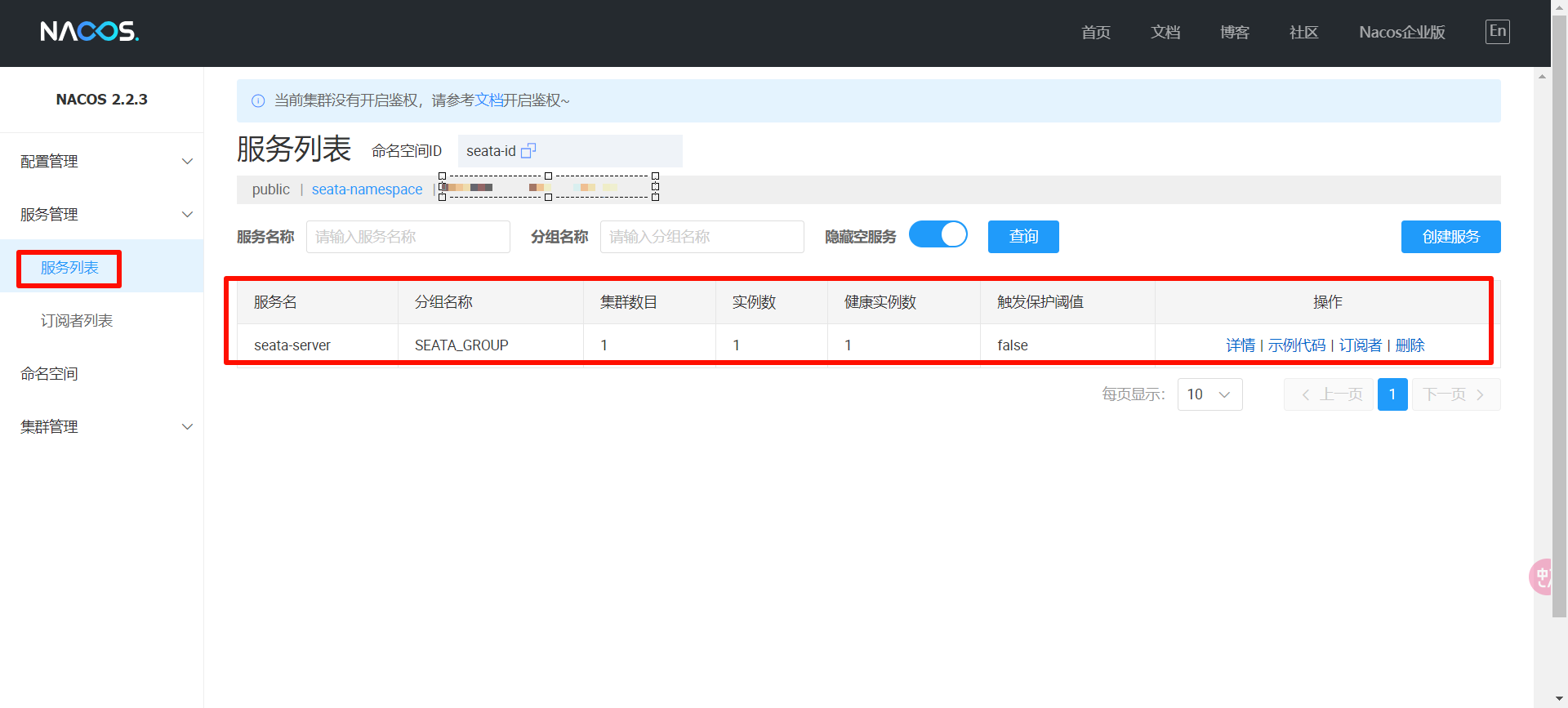Open 博客 in top navigation

pos(1235,33)
